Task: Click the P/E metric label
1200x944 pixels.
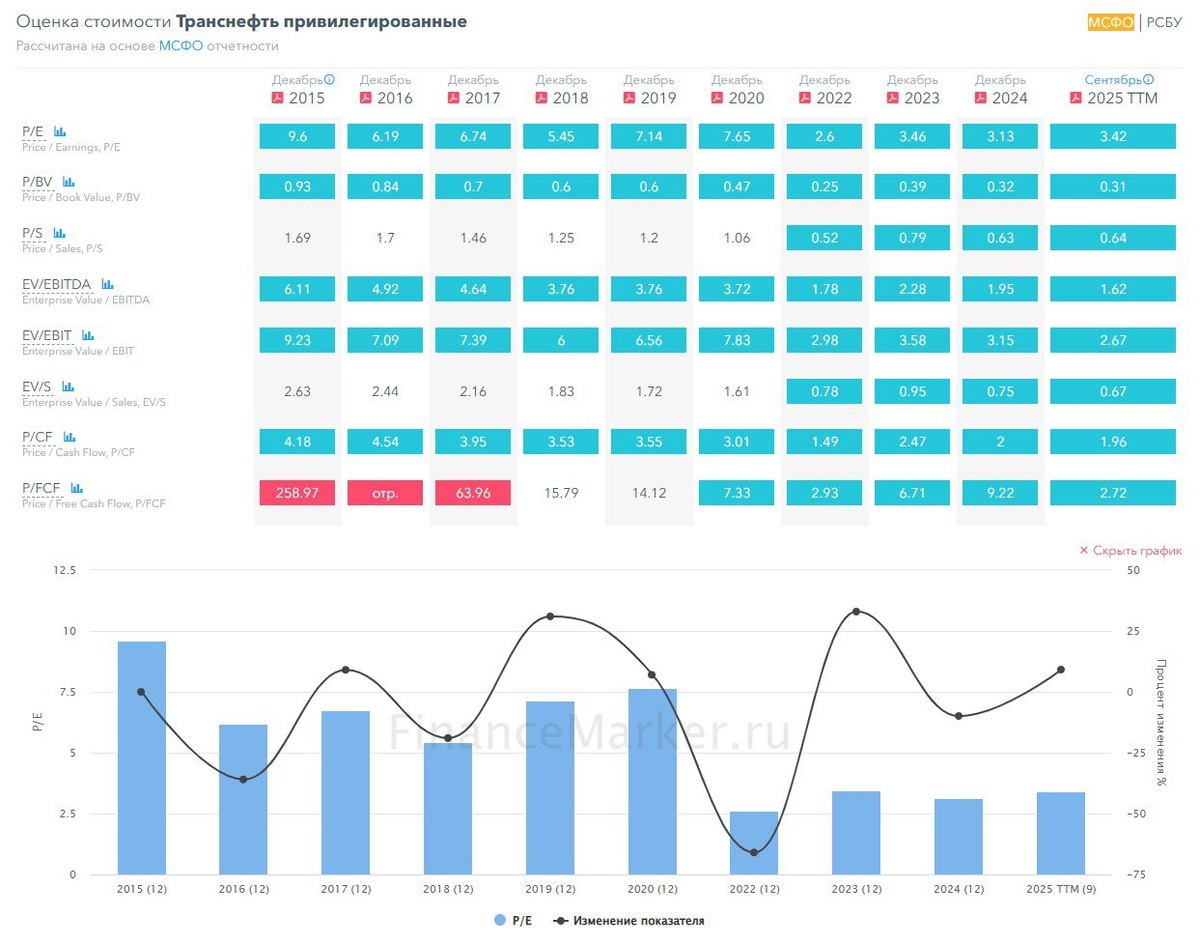Action: (34, 132)
